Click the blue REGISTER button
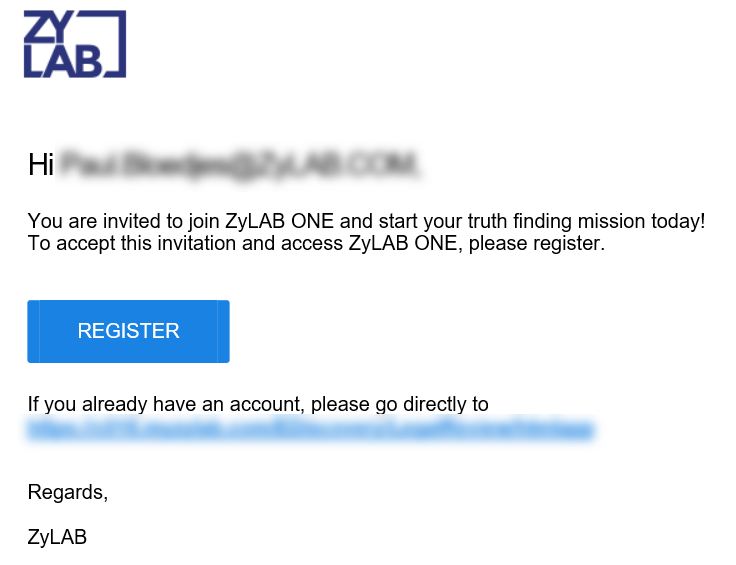This screenshot has height=565, width=736. [128, 331]
